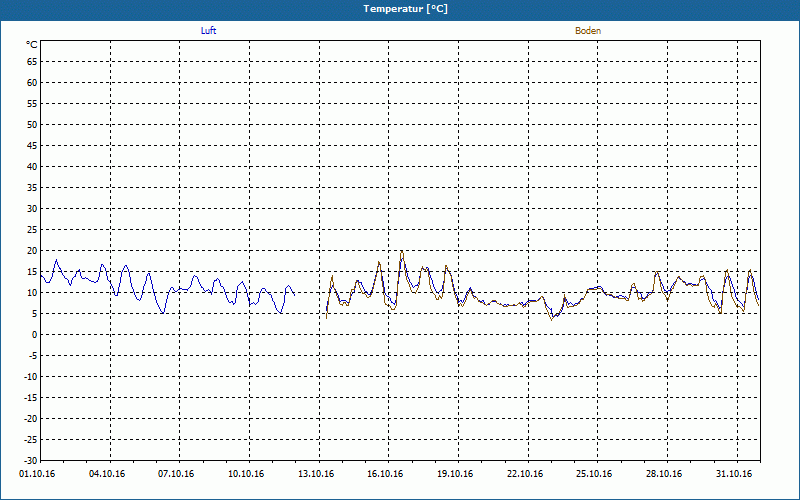Click the 'Luft' legend label
This screenshot has height=500, width=800.
(x=208, y=31)
